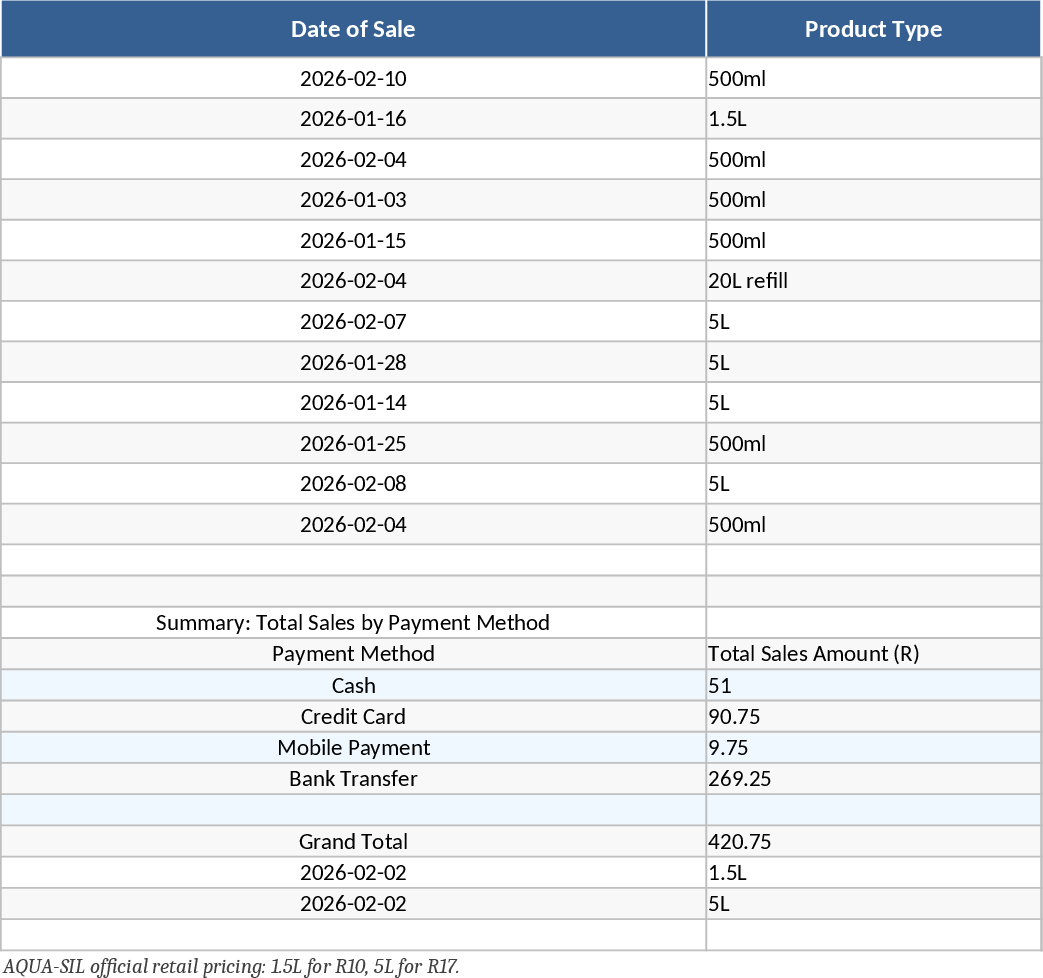Select the Summary: Total Sales by Payment Method cell
The image size is (1043, 978).
pyautogui.click(x=353, y=623)
